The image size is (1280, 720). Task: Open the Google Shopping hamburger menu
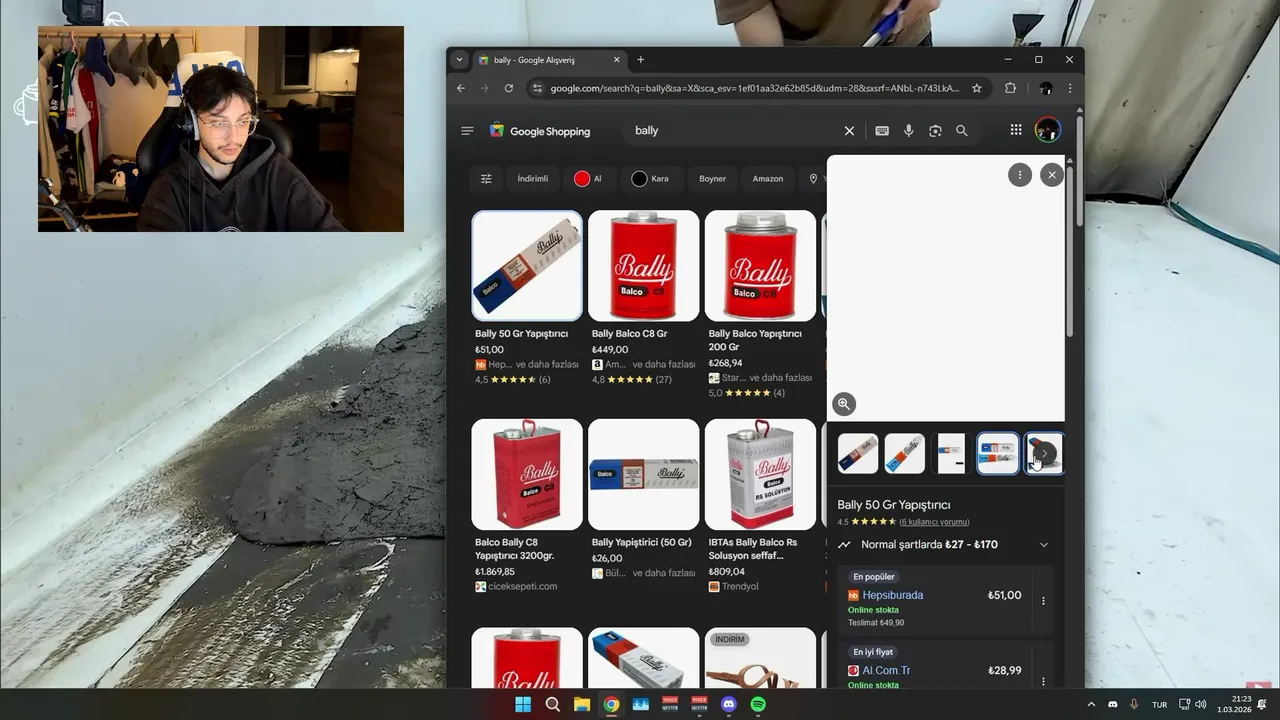[x=467, y=131]
